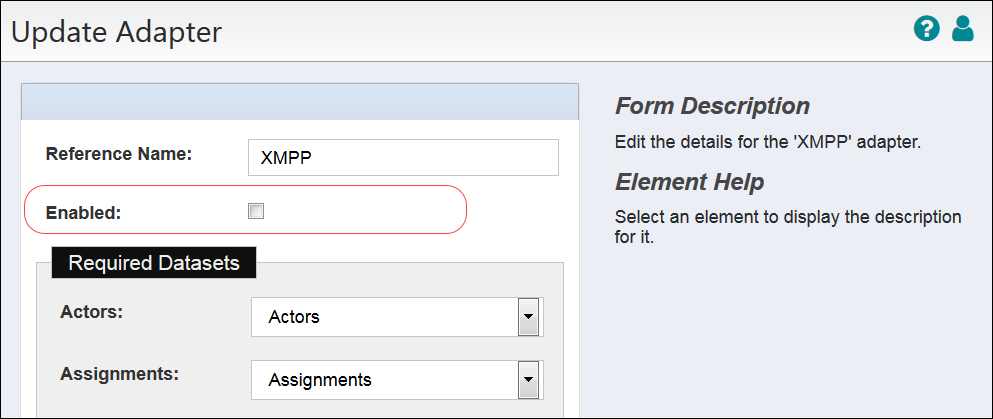Select the Update Adapter page title
Viewport: 993px width, 419px height.
click(x=117, y=32)
